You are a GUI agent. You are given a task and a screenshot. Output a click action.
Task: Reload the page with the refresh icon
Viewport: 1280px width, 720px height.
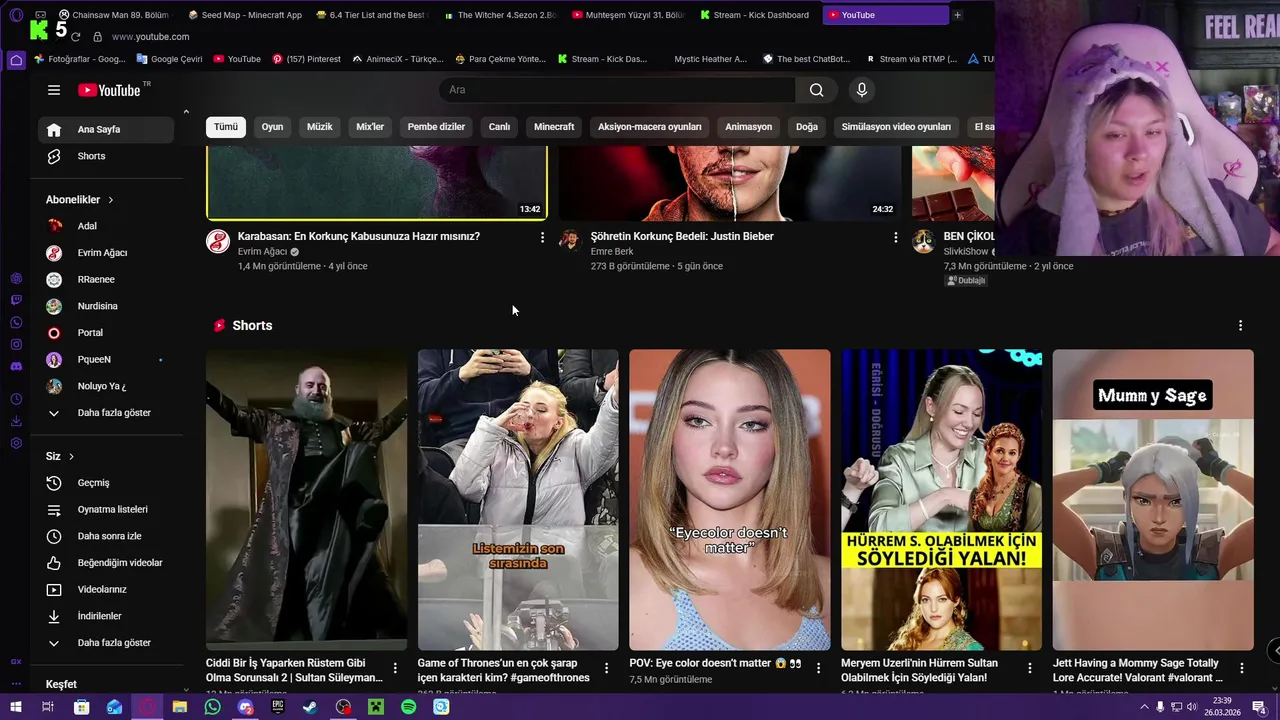tap(75, 36)
